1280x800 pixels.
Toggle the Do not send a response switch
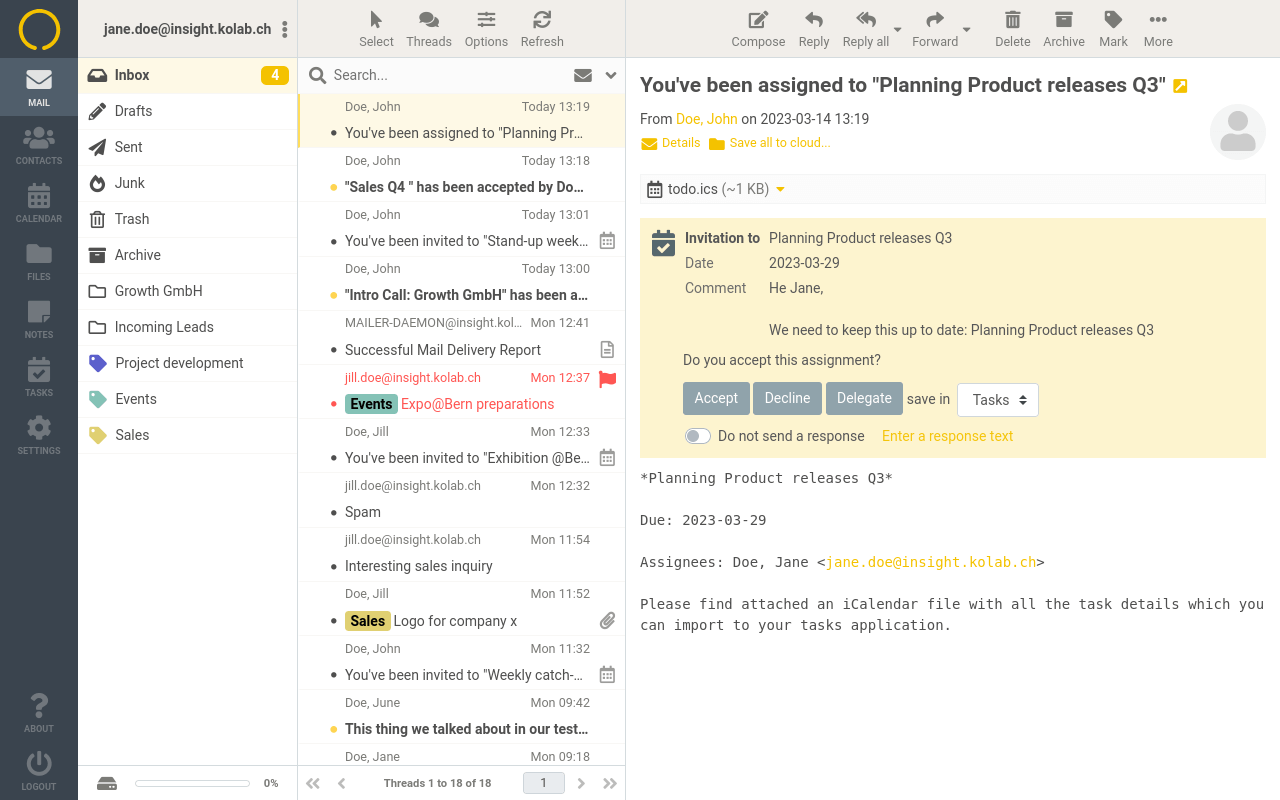[x=698, y=436]
